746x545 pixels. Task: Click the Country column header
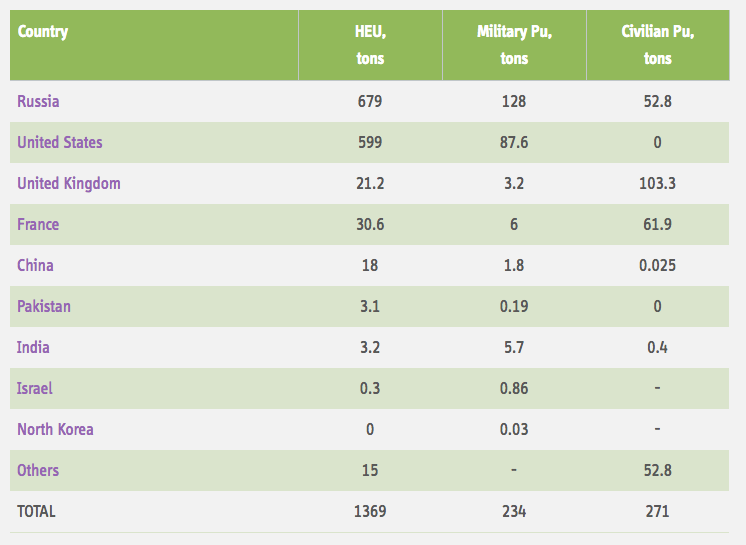[43, 32]
